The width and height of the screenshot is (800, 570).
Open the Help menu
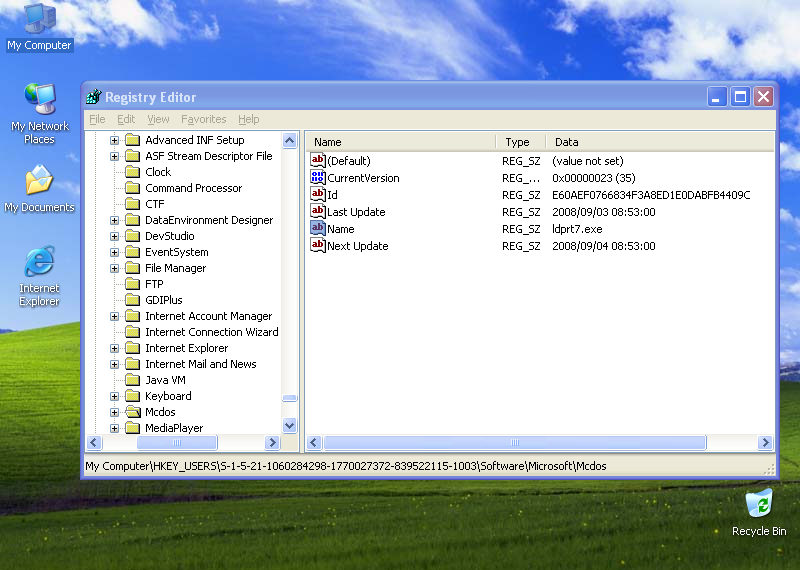coord(248,119)
